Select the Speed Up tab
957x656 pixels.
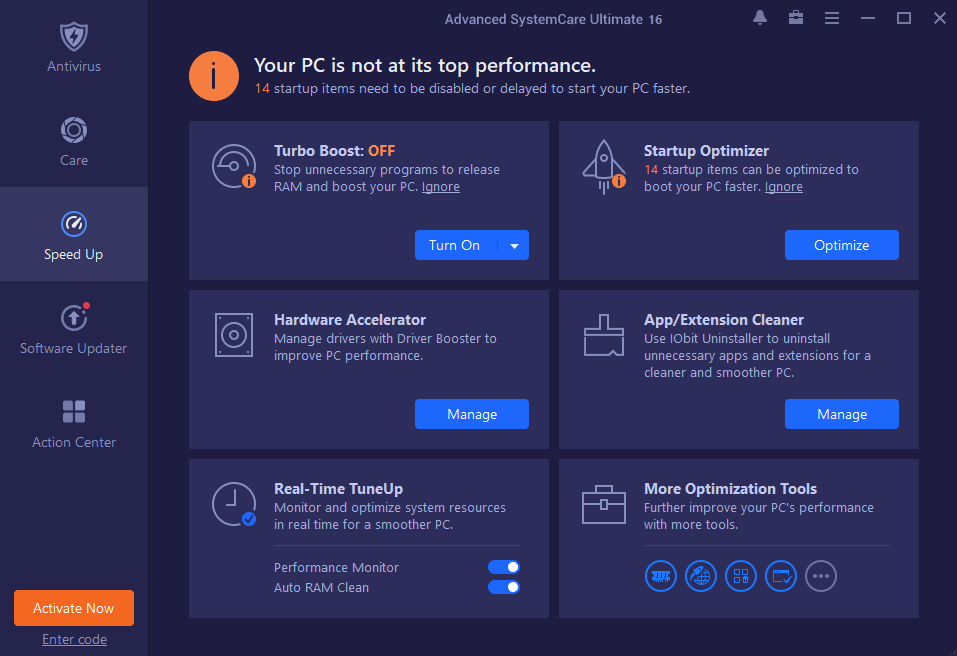coord(74,234)
